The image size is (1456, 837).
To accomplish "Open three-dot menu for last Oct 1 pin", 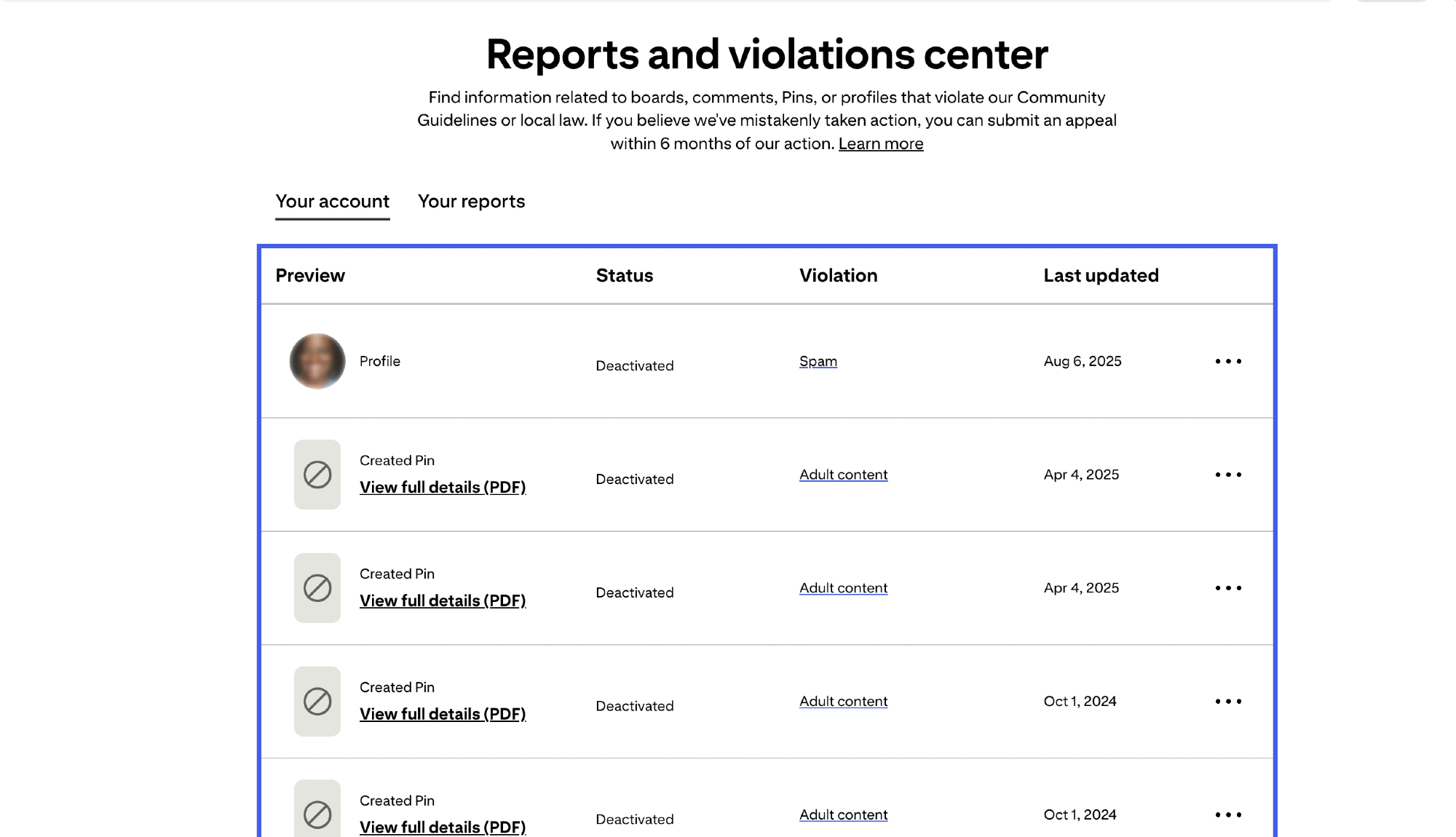I will pyautogui.click(x=1228, y=815).
